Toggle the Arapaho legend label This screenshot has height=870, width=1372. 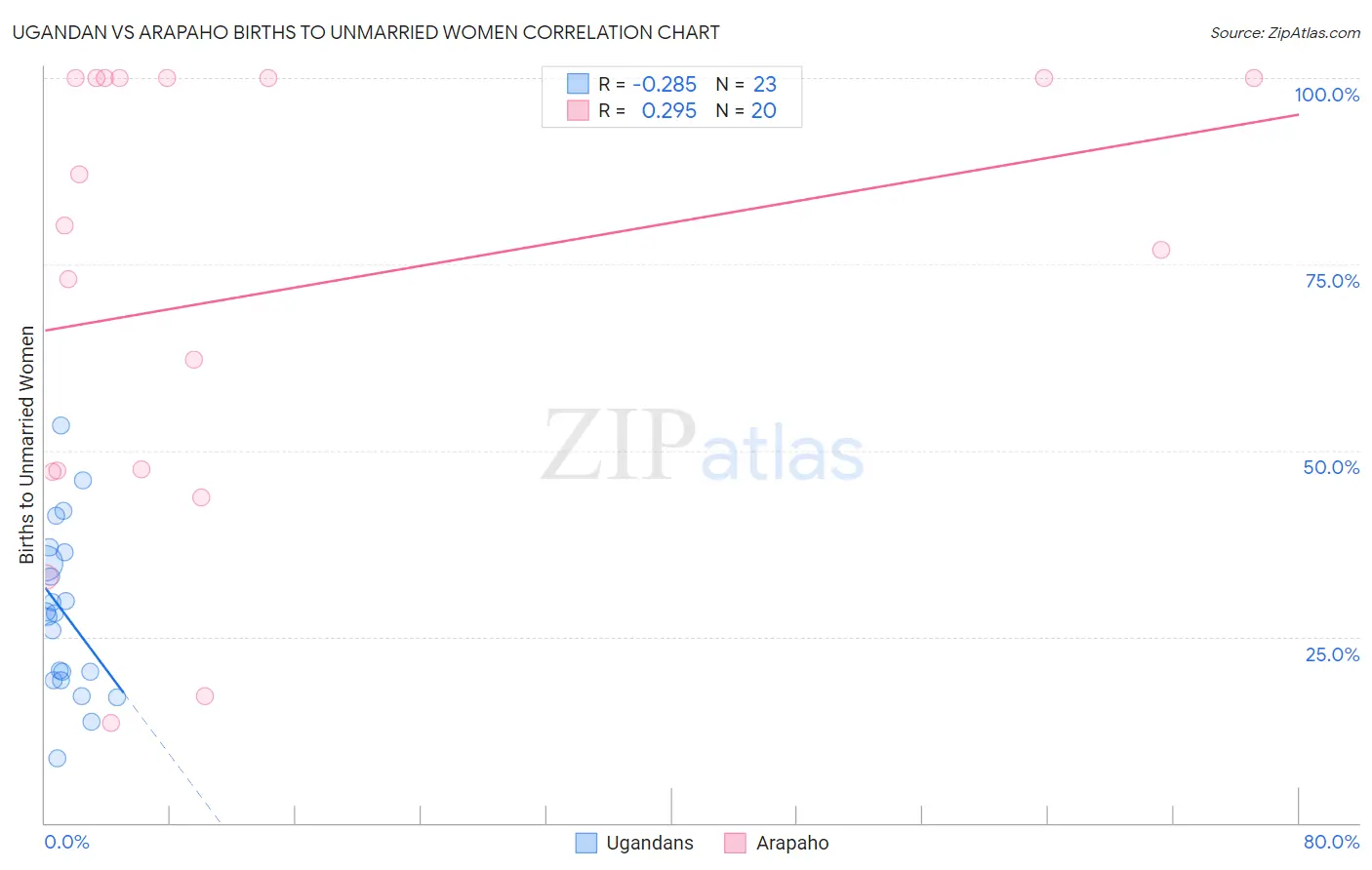pos(791,844)
